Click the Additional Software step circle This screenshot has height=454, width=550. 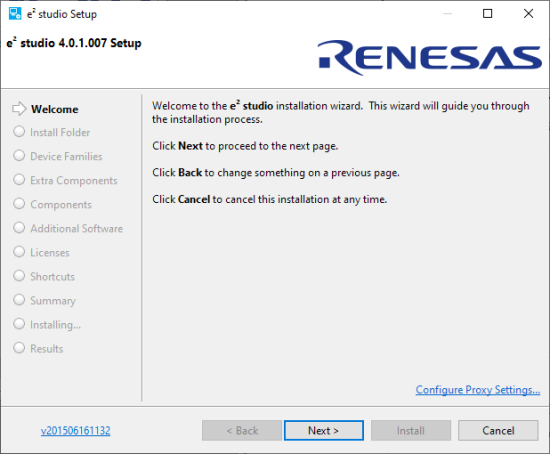(x=19, y=228)
